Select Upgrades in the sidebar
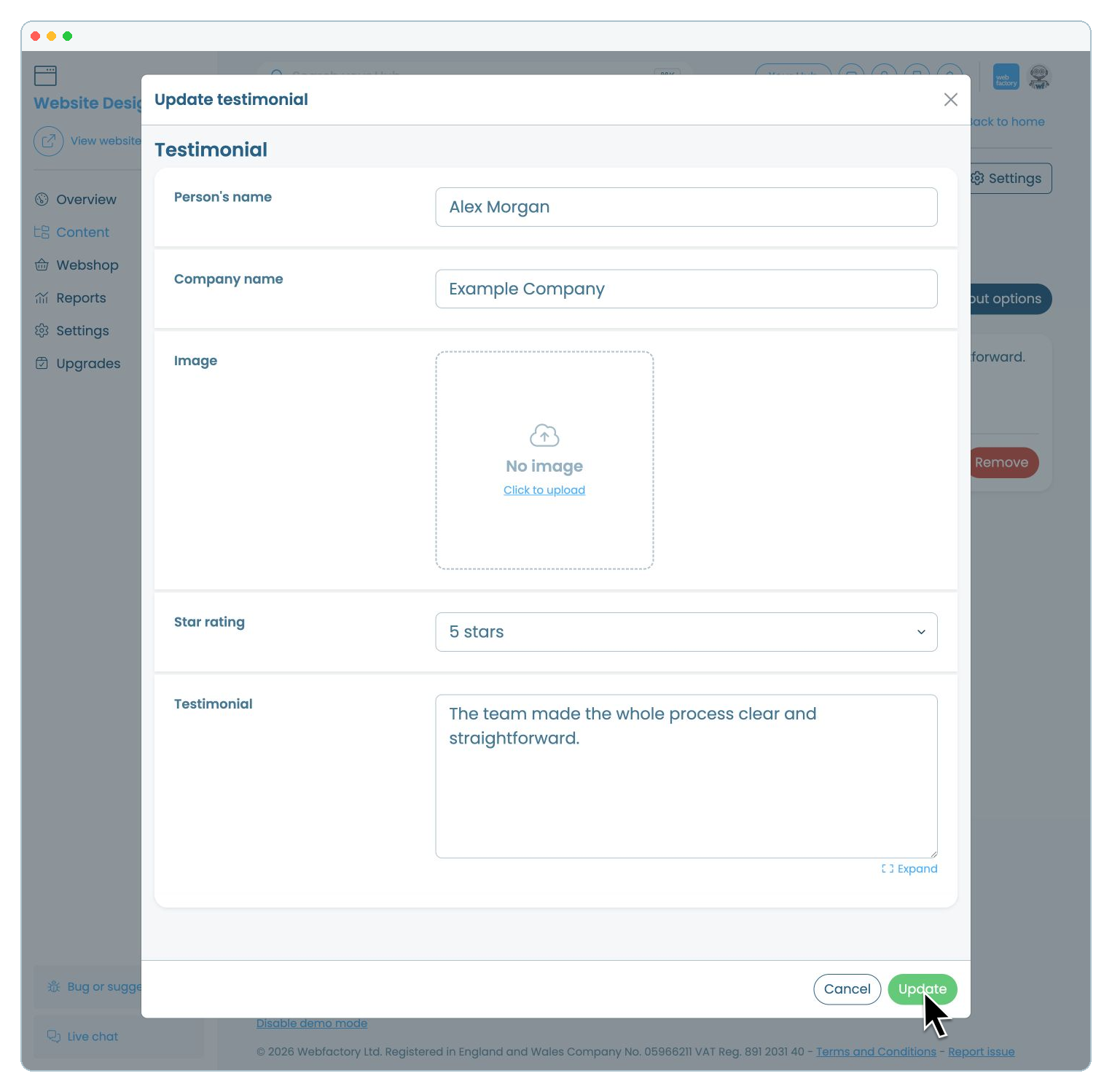 (78, 364)
